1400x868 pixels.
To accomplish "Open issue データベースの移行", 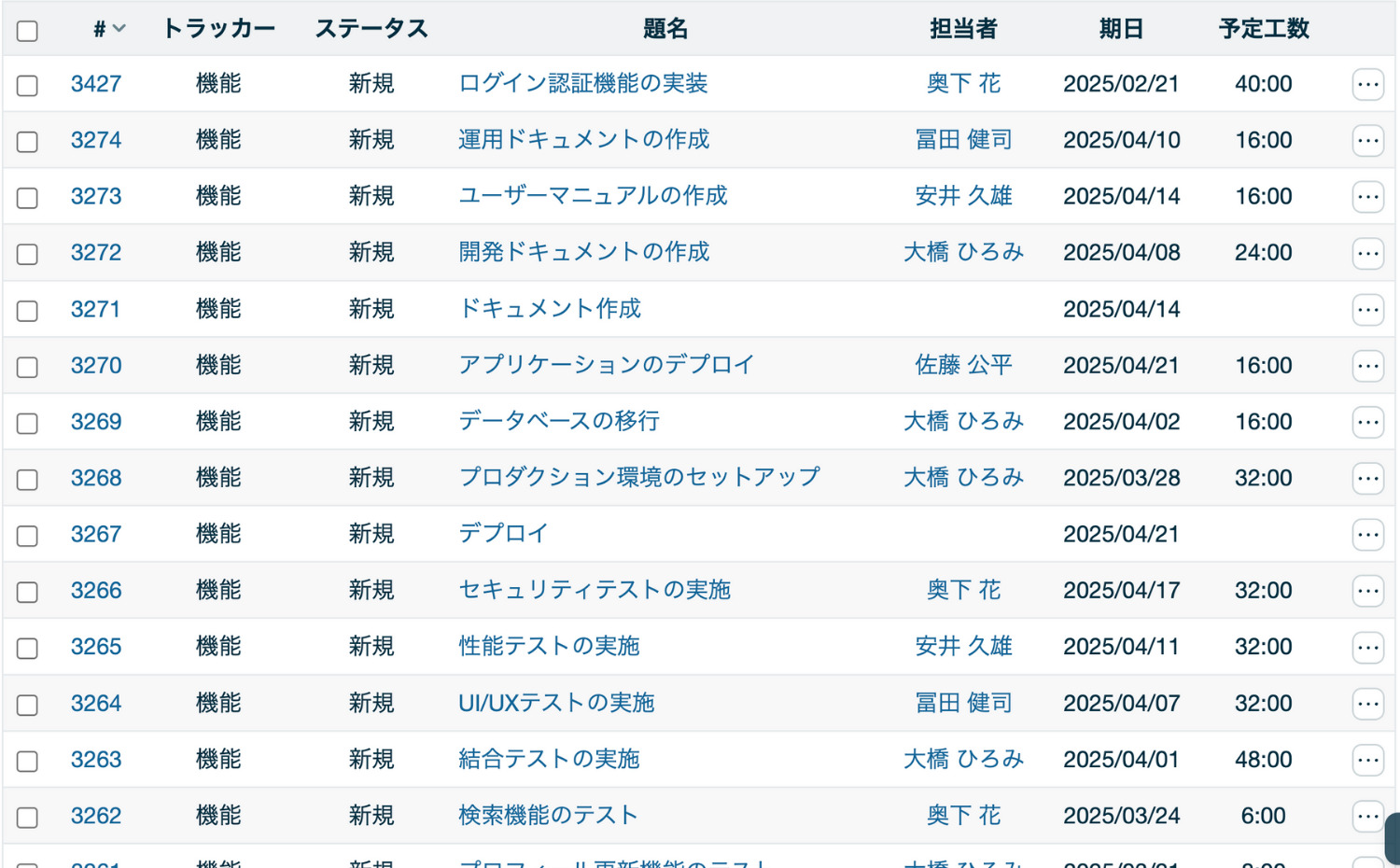I will [x=559, y=421].
